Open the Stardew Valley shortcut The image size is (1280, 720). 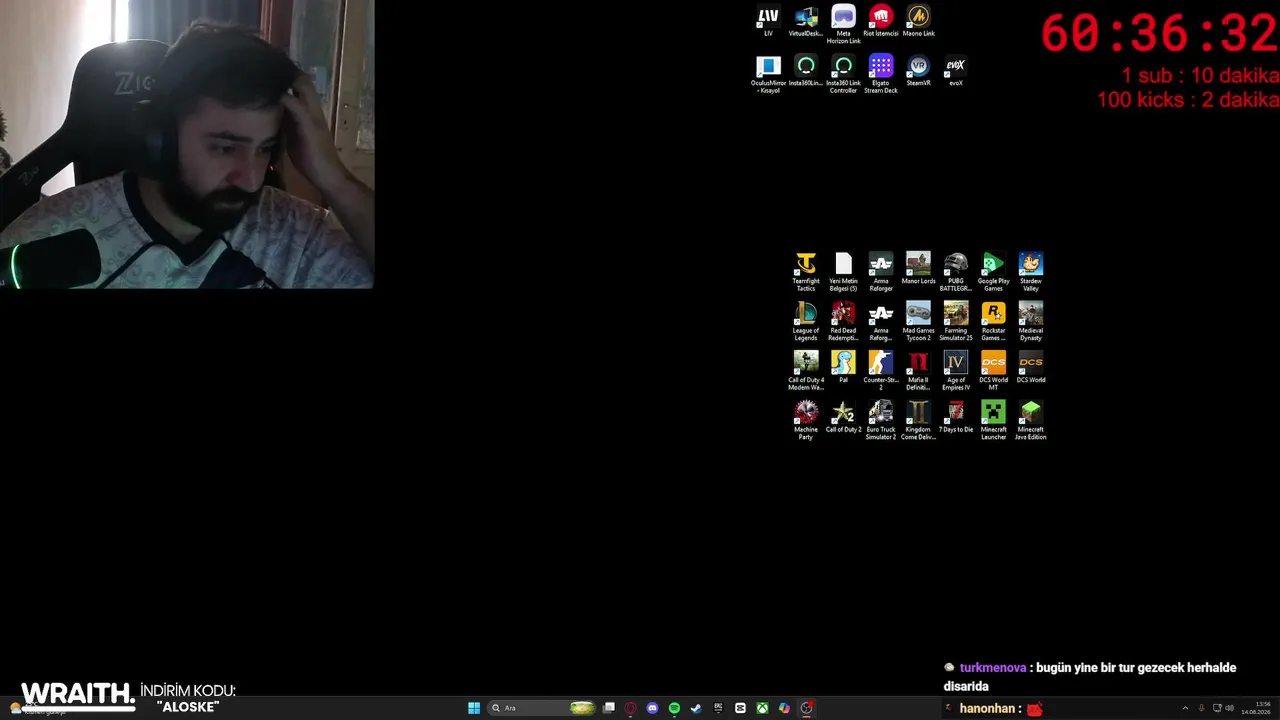[x=1031, y=272]
